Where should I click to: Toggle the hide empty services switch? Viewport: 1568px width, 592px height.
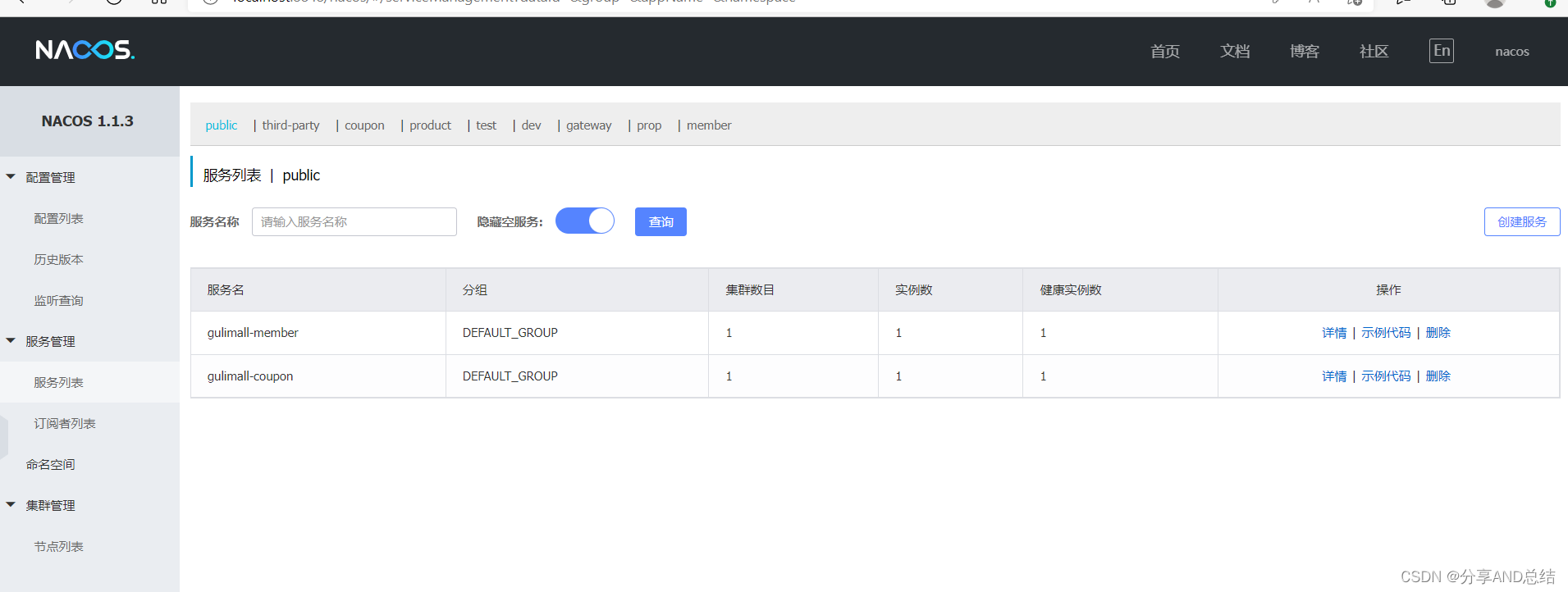[x=585, y=221]
